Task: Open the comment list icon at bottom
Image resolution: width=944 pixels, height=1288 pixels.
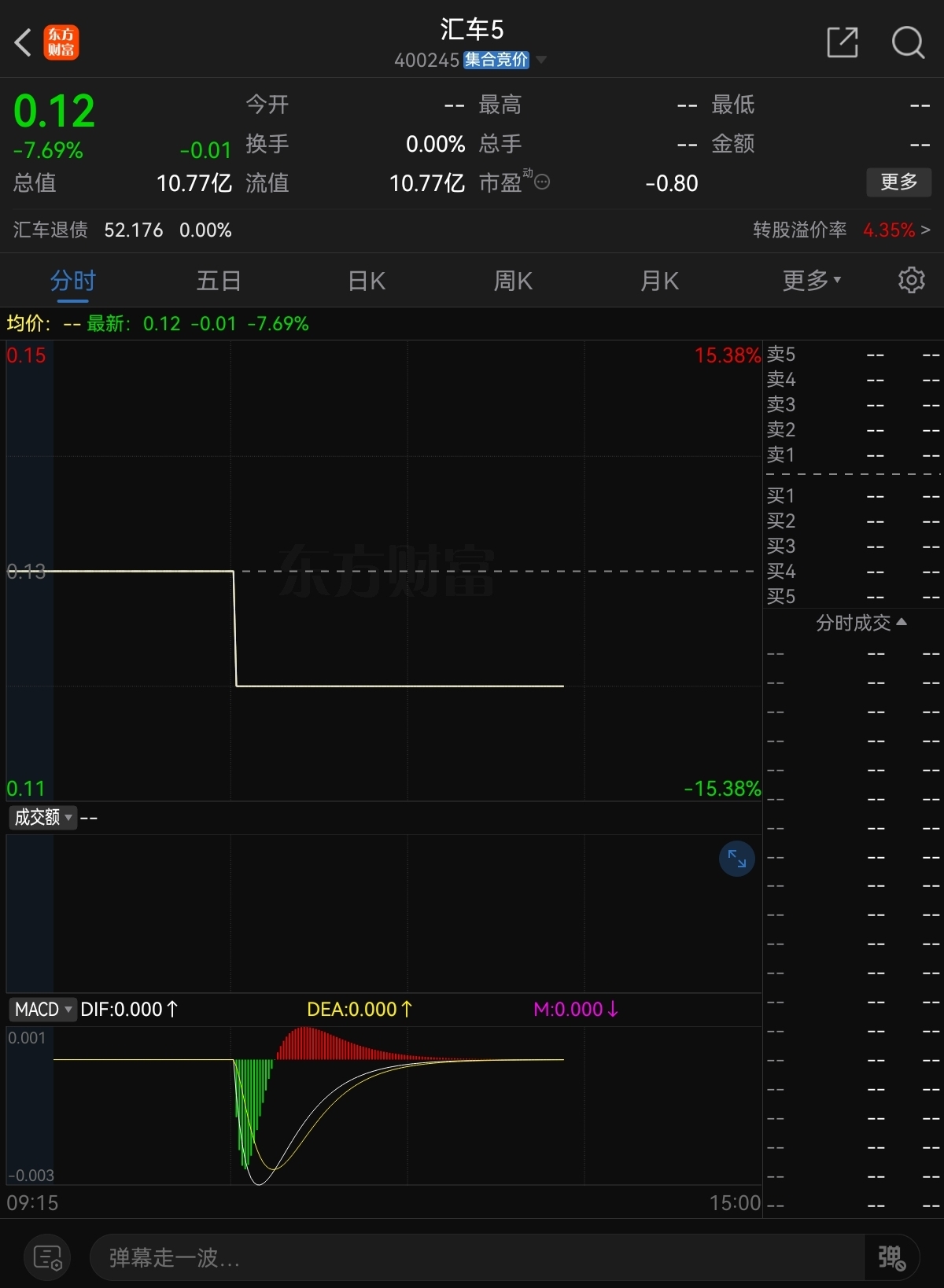Action: (x=48, y=1257)
